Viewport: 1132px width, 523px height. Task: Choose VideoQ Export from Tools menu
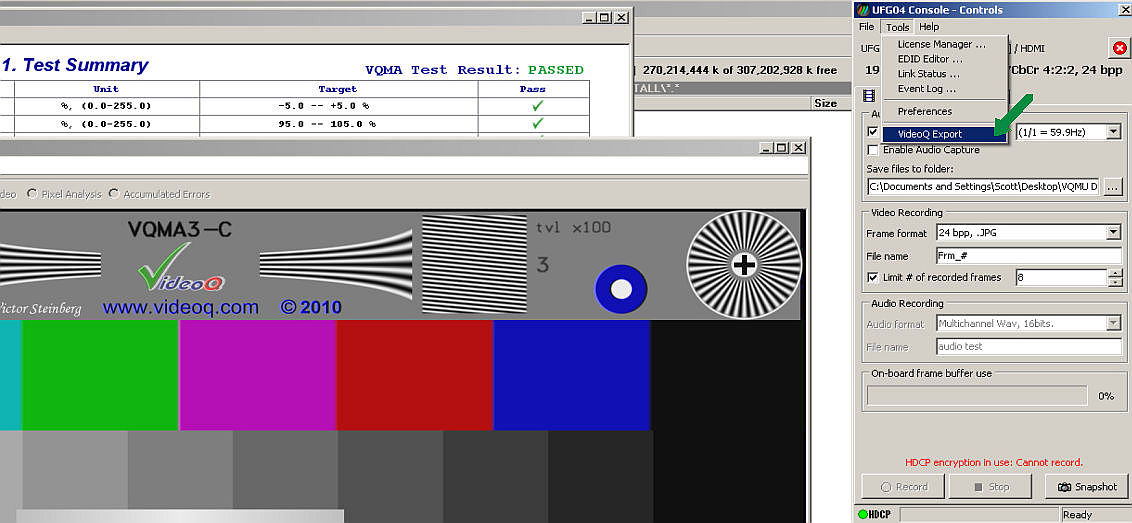(929, 134)
